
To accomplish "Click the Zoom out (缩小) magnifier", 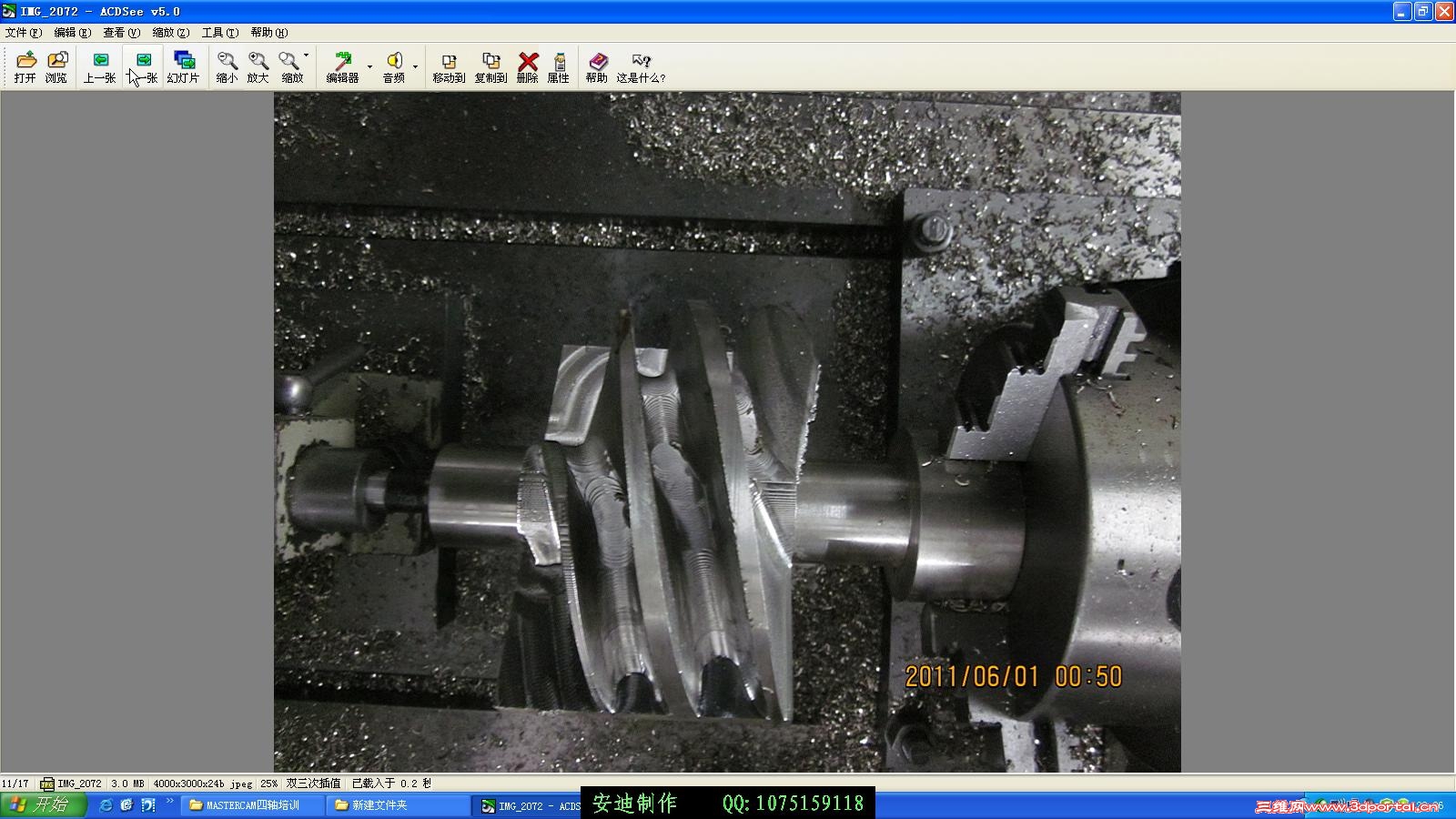I will 227,66.
